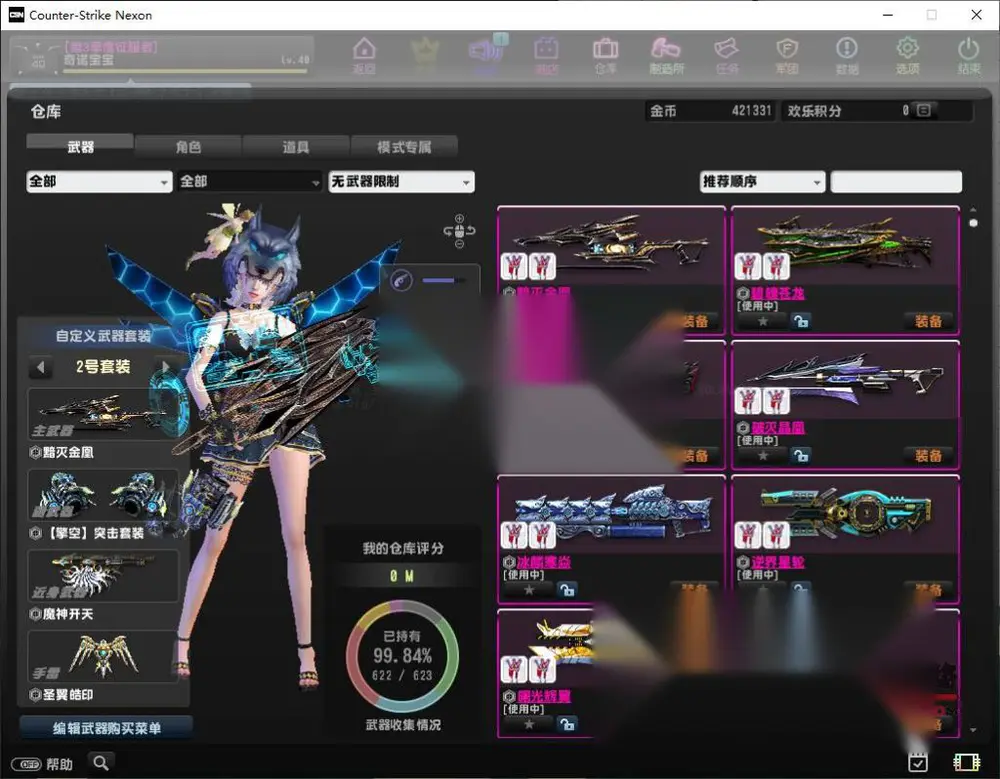Image resolution: width=1000 pixels, height=779 pixels.
Task: Open the 任务 missions icon
Action: pyautogui.click(x=727, y=55)
